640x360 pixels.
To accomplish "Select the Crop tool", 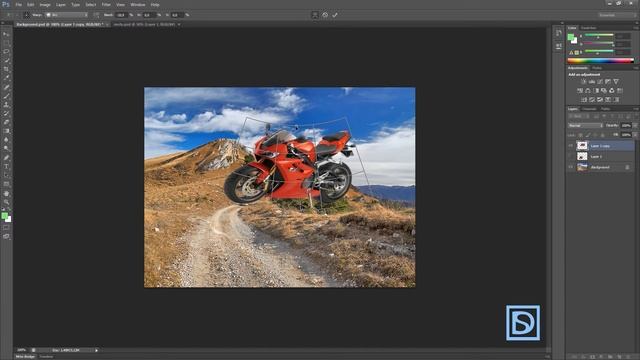I will [x=6, y=69].
